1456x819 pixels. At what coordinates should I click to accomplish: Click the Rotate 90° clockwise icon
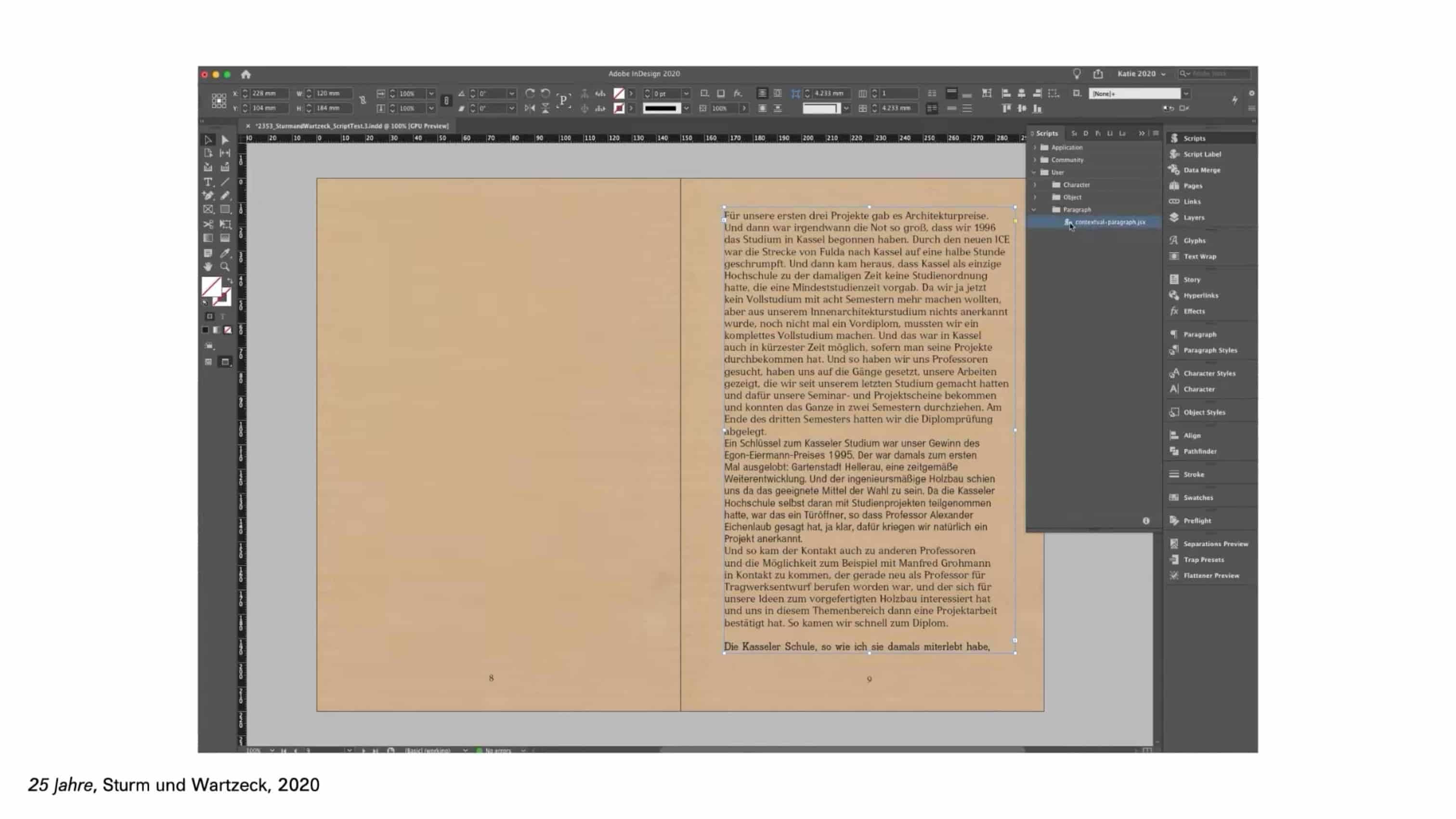[x=530, y=93]
